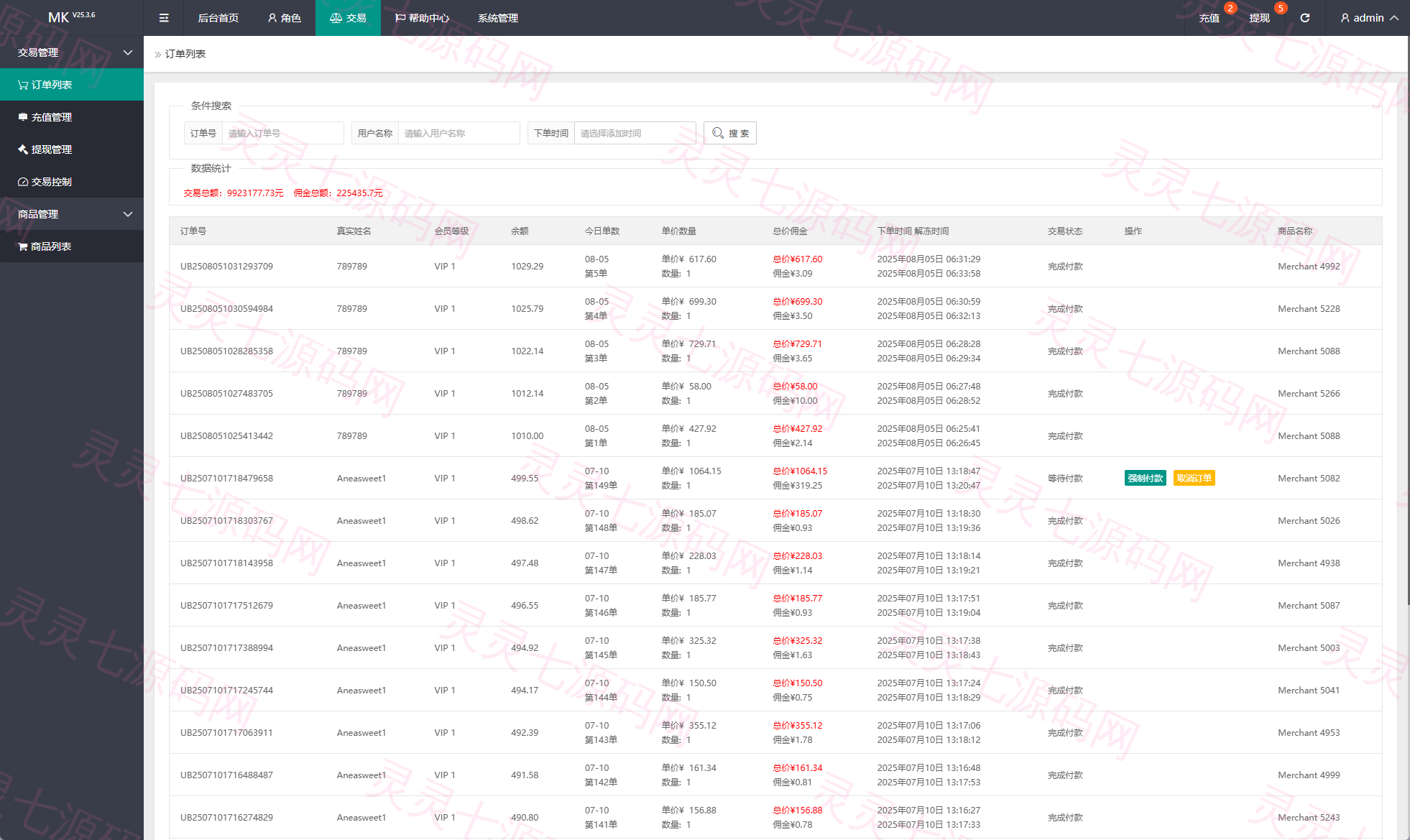Open the 角色 menu in top navigation
Image resolution: width=1410 pixels, height=840 pixels.
(285, 18)
